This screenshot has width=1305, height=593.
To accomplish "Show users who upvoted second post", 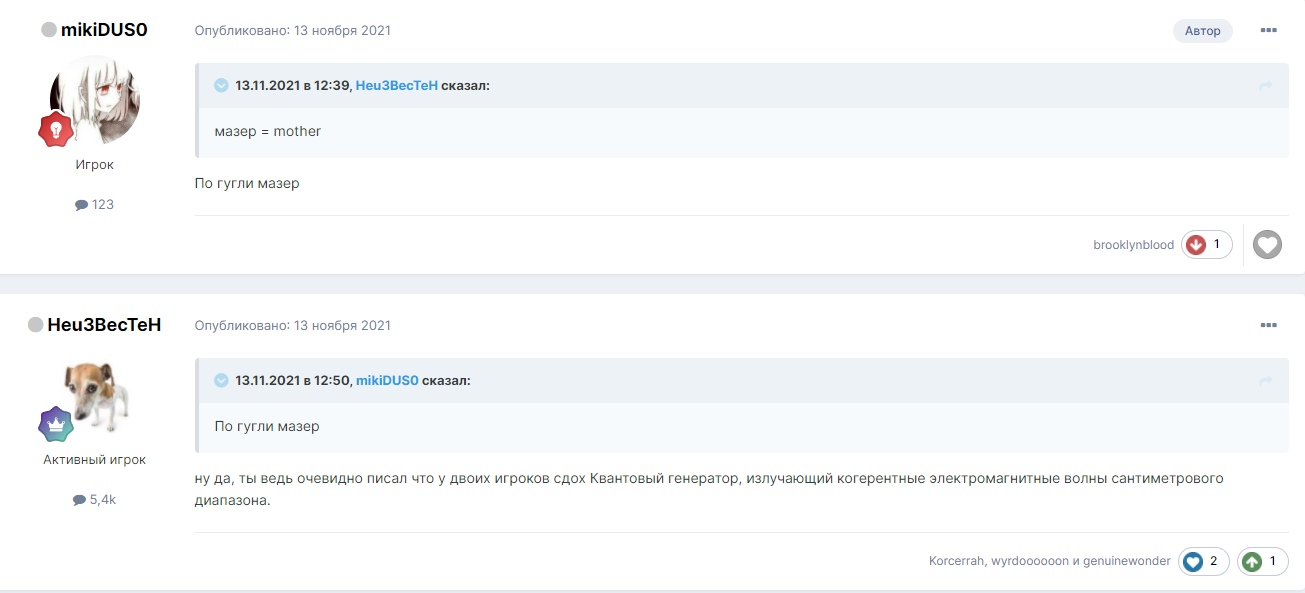I will click(x=1262, y=562).
